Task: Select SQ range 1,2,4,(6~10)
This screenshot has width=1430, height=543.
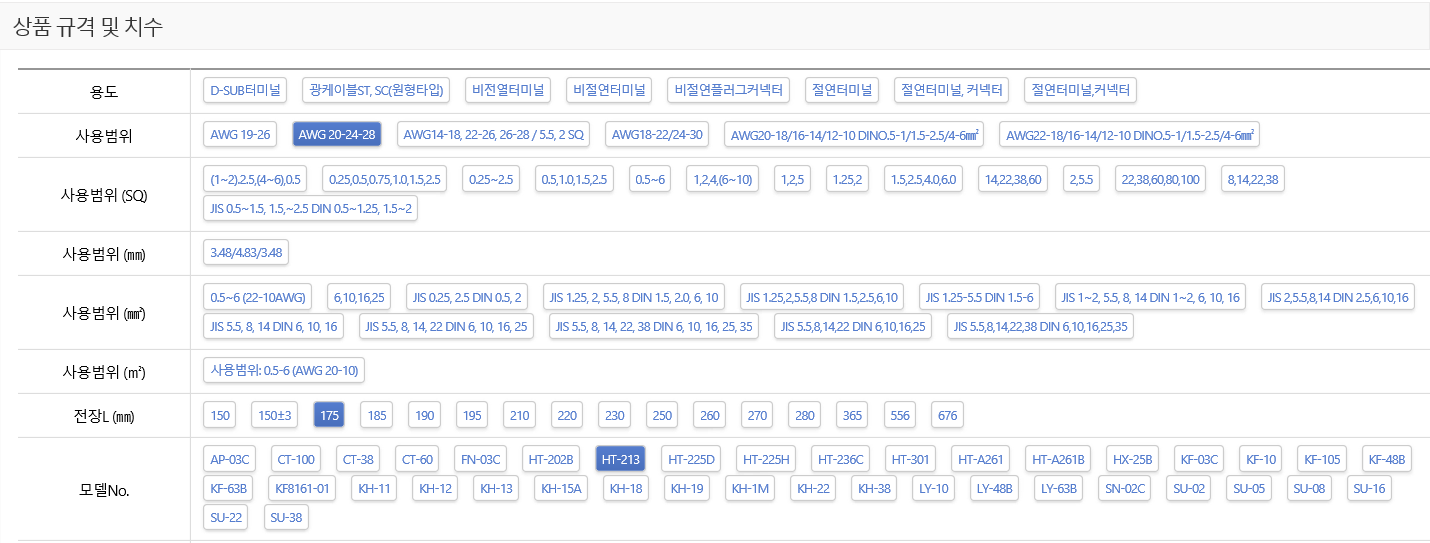Action: click(723, 180)
